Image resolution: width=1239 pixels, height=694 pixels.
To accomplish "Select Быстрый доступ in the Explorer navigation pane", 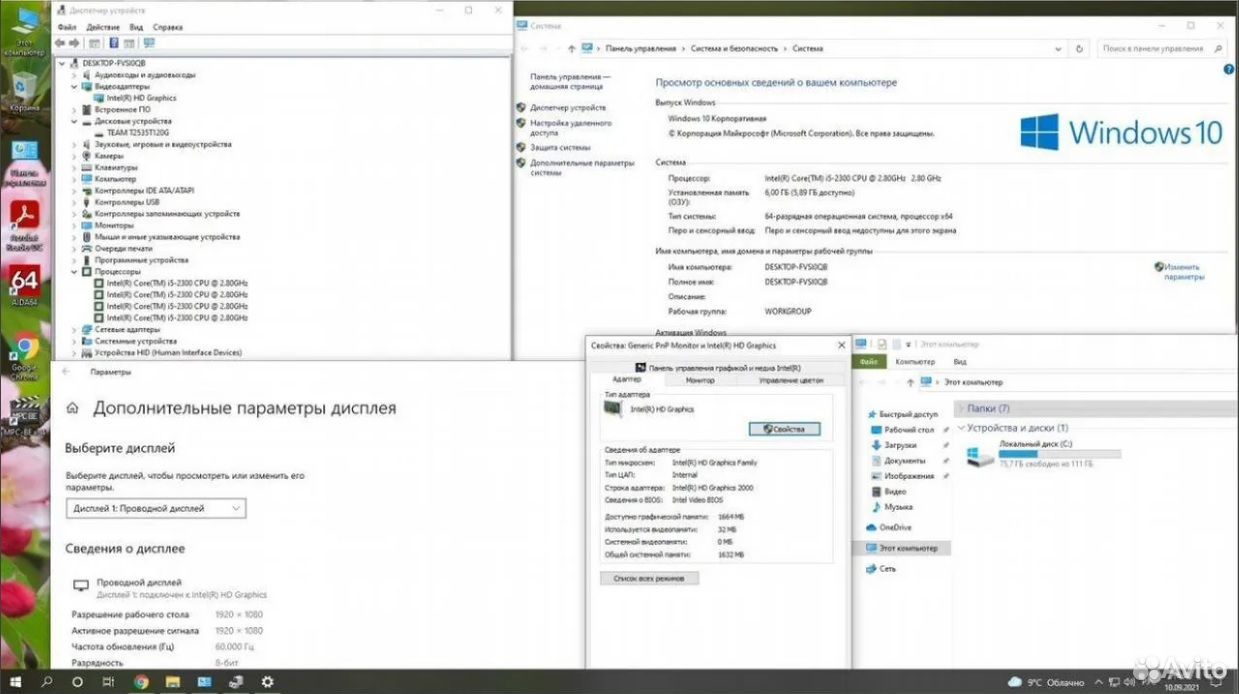I will coord(910,414).
